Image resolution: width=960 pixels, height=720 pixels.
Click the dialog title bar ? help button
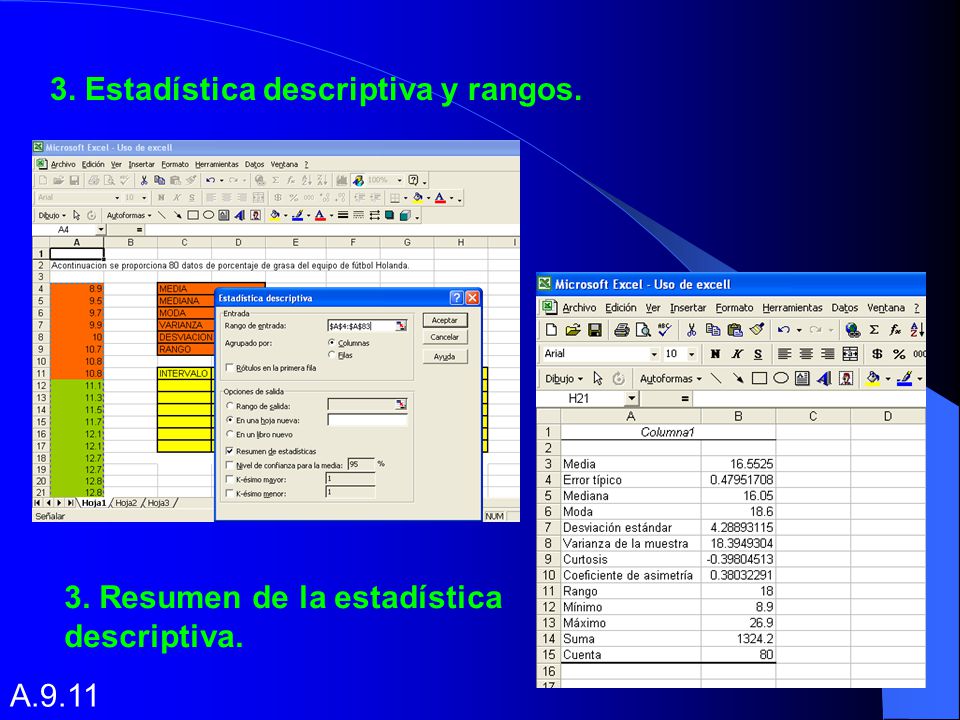click(x=457, y=298)
